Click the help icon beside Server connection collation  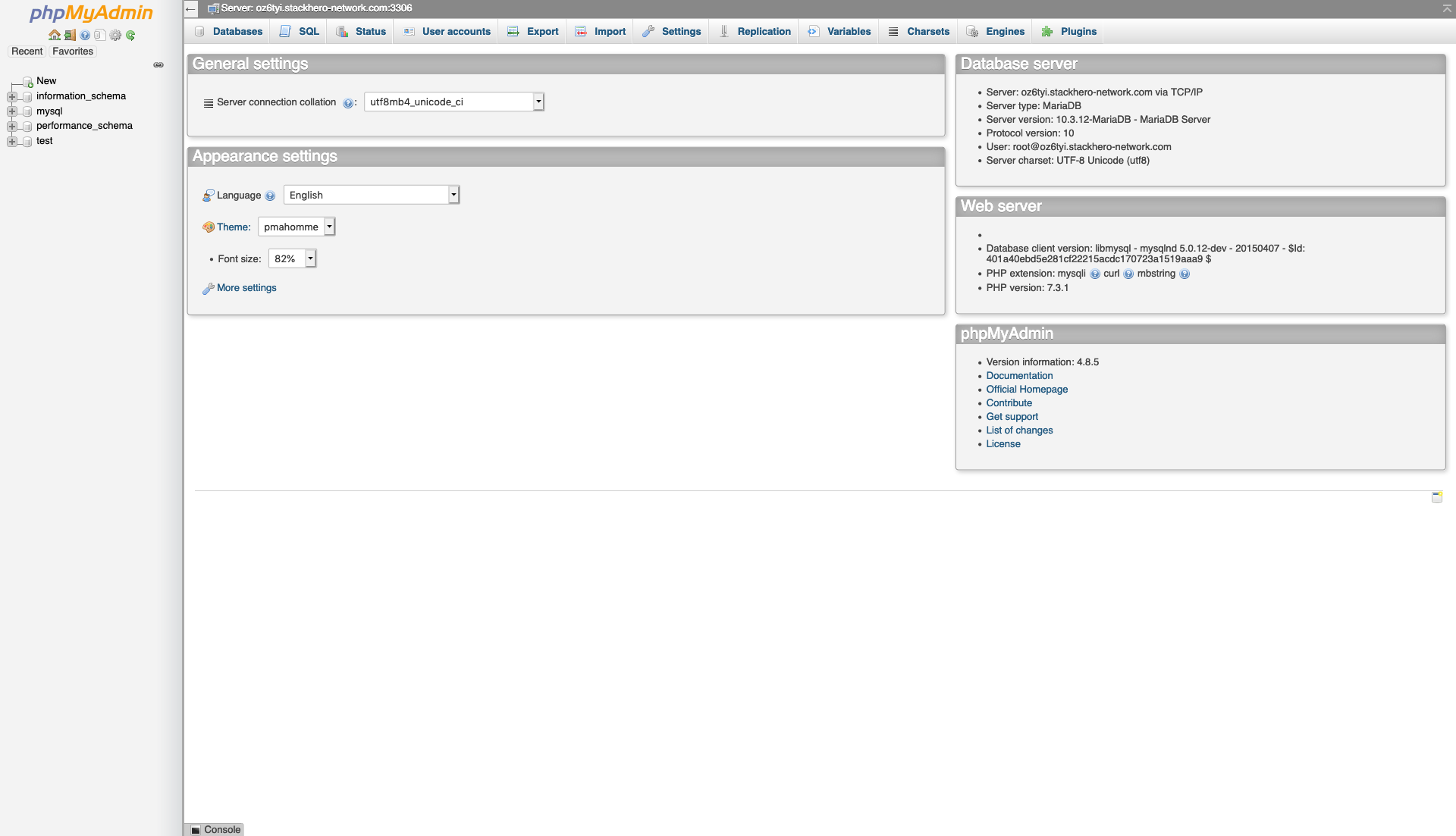click(x=349, y=102)
